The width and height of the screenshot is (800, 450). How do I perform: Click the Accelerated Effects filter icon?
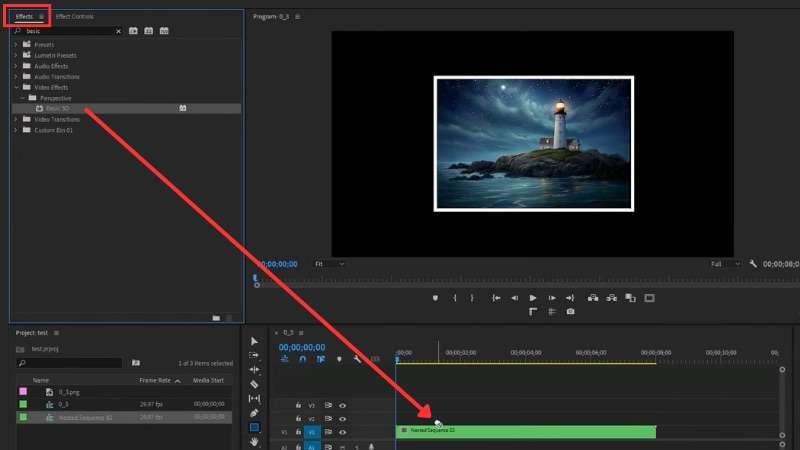[x=133, y=31]
